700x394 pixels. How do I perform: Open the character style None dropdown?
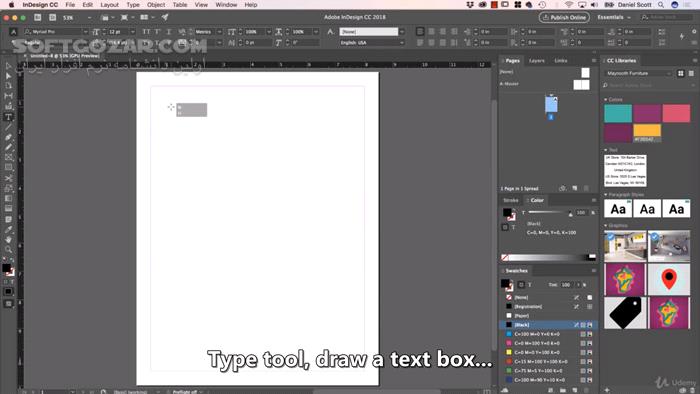tap(402, 32)
